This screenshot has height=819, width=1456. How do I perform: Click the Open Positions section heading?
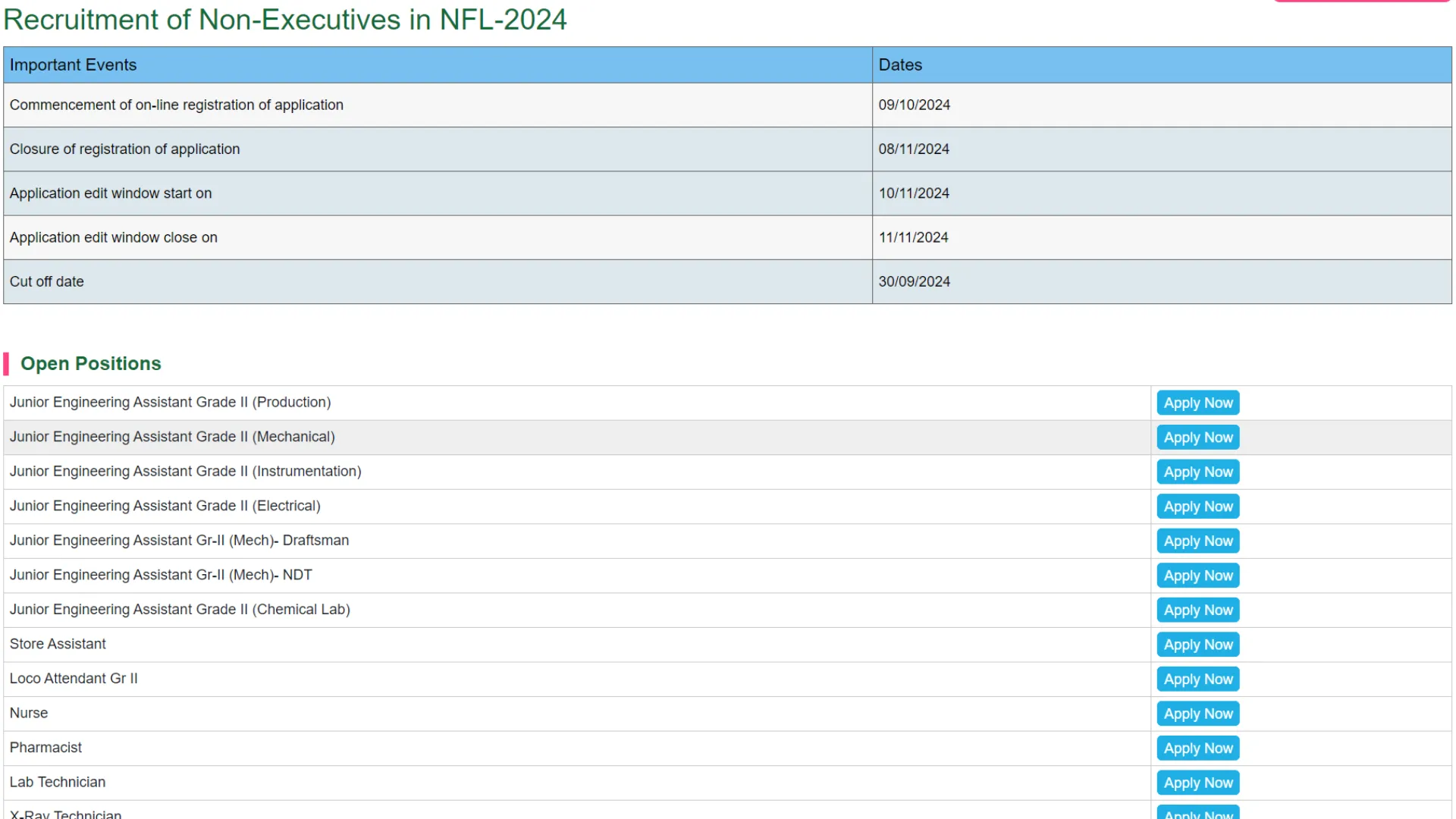[91, 363]
